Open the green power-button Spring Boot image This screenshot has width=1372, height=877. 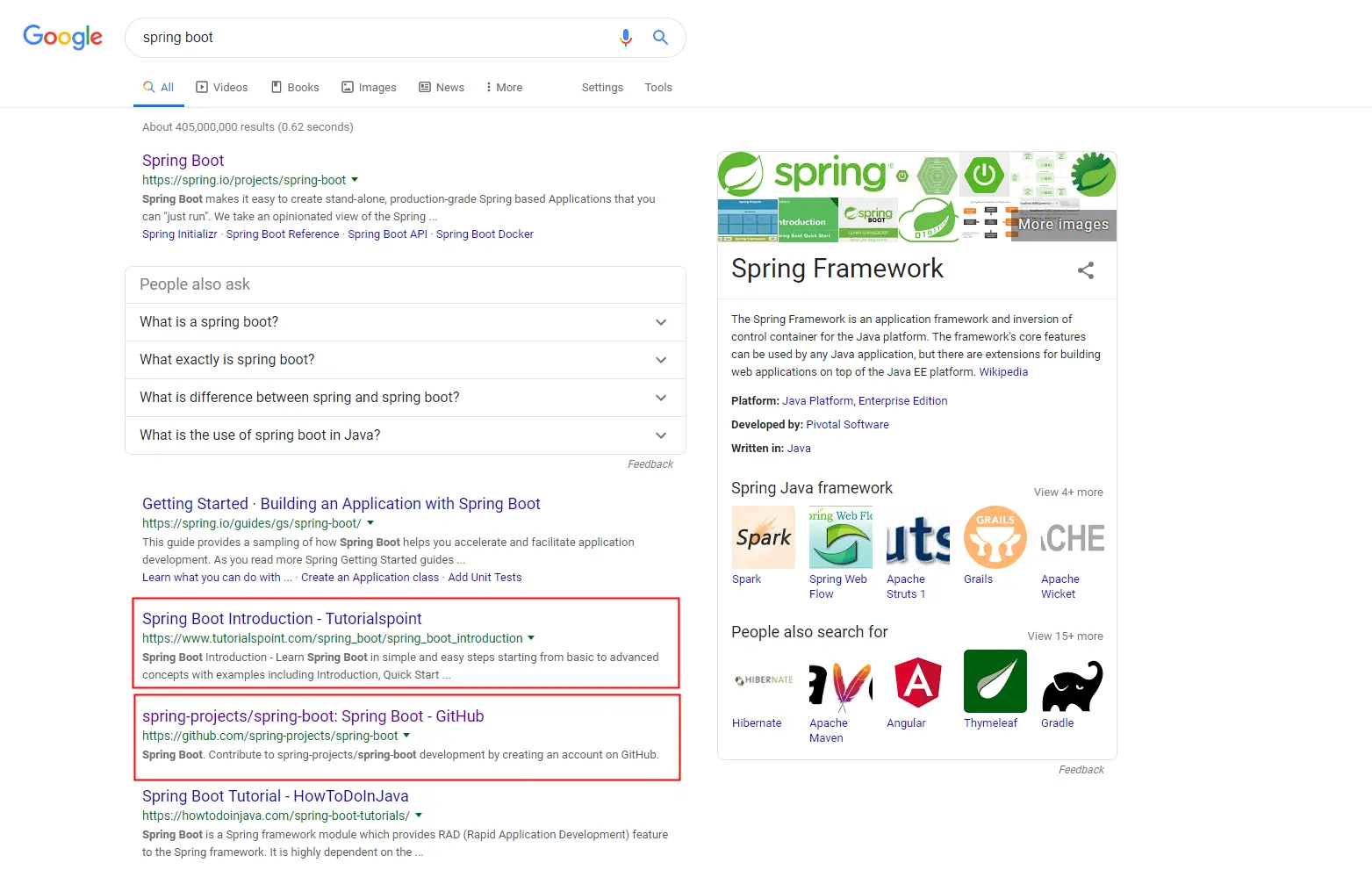coord(984,175)
